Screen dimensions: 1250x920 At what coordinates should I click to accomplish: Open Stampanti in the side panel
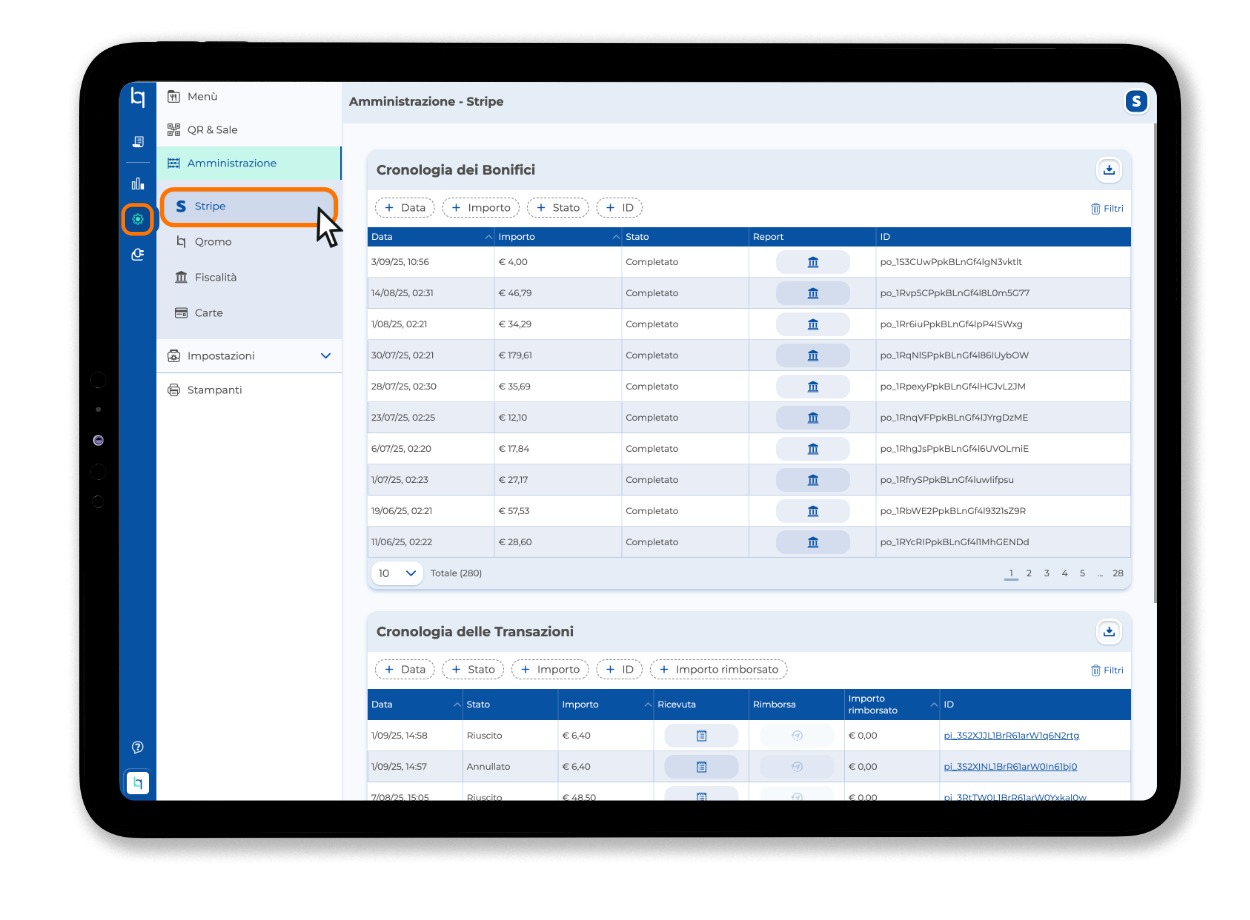(249, 390)
